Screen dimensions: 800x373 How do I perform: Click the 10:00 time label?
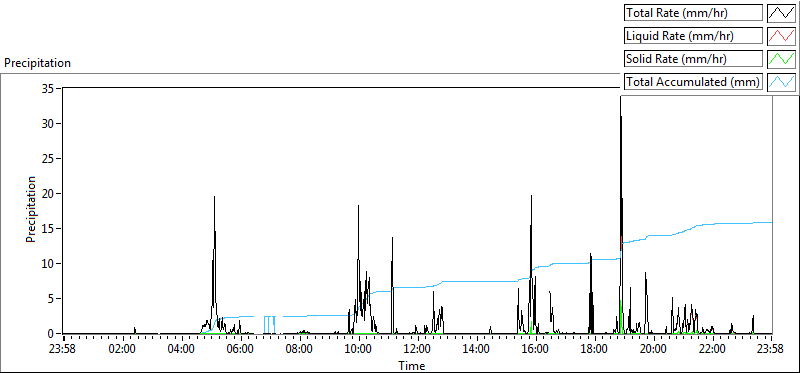click(359, 350)
